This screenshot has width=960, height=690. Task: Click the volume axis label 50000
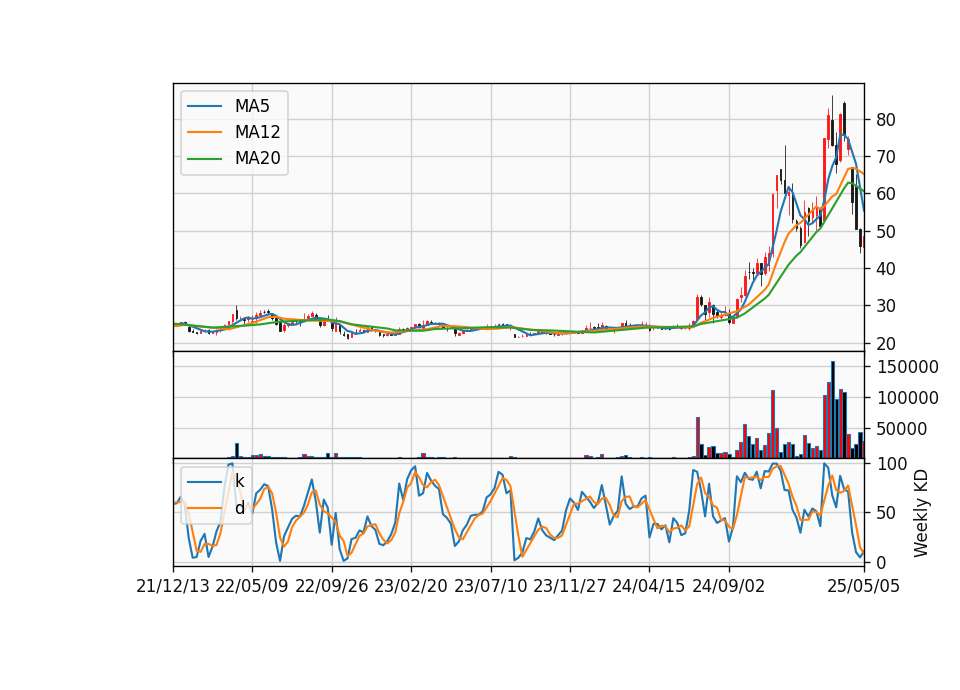(x=902, y=429)
